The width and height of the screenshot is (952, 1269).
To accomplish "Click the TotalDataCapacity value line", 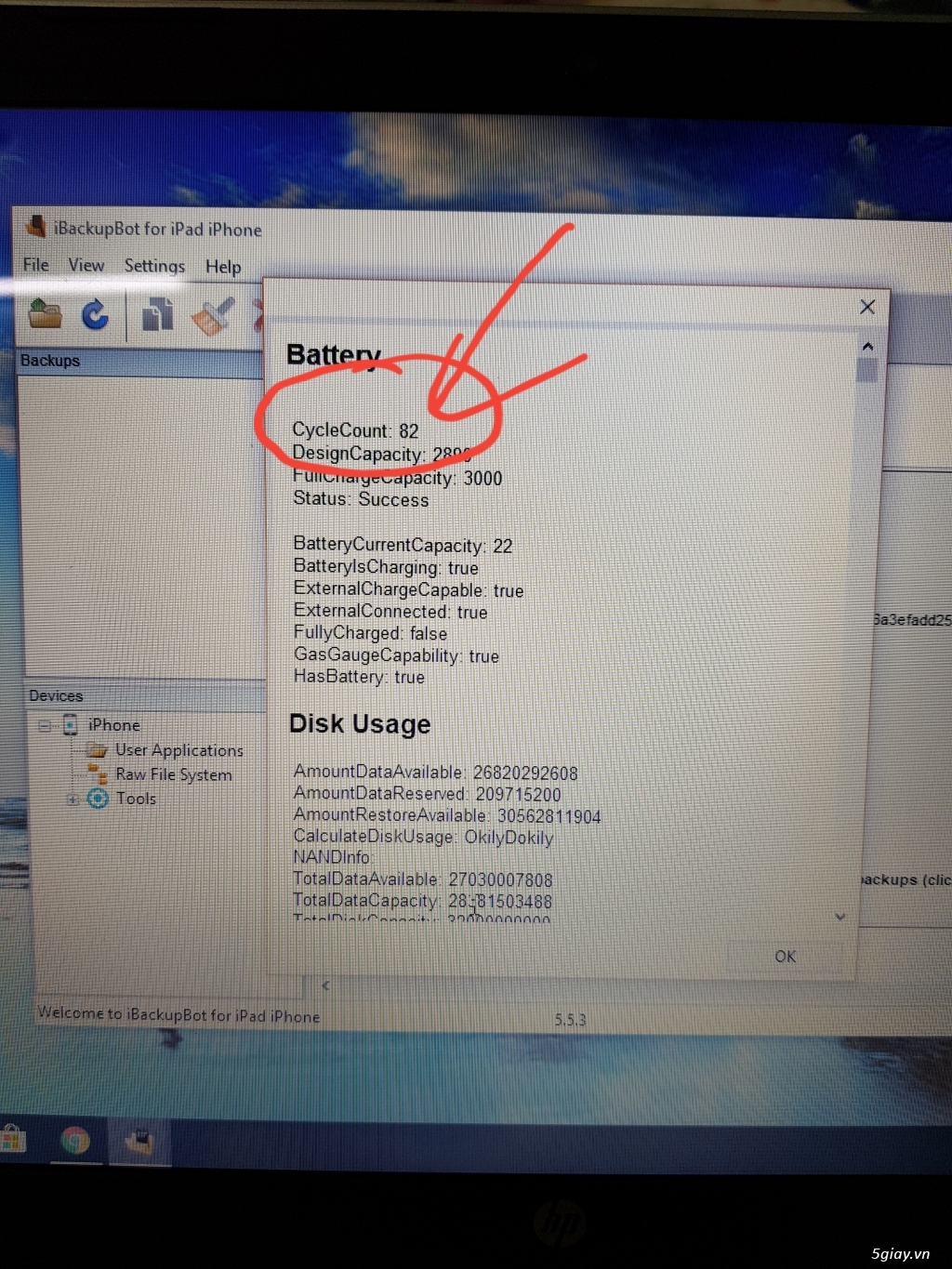I will coord(422,900).
